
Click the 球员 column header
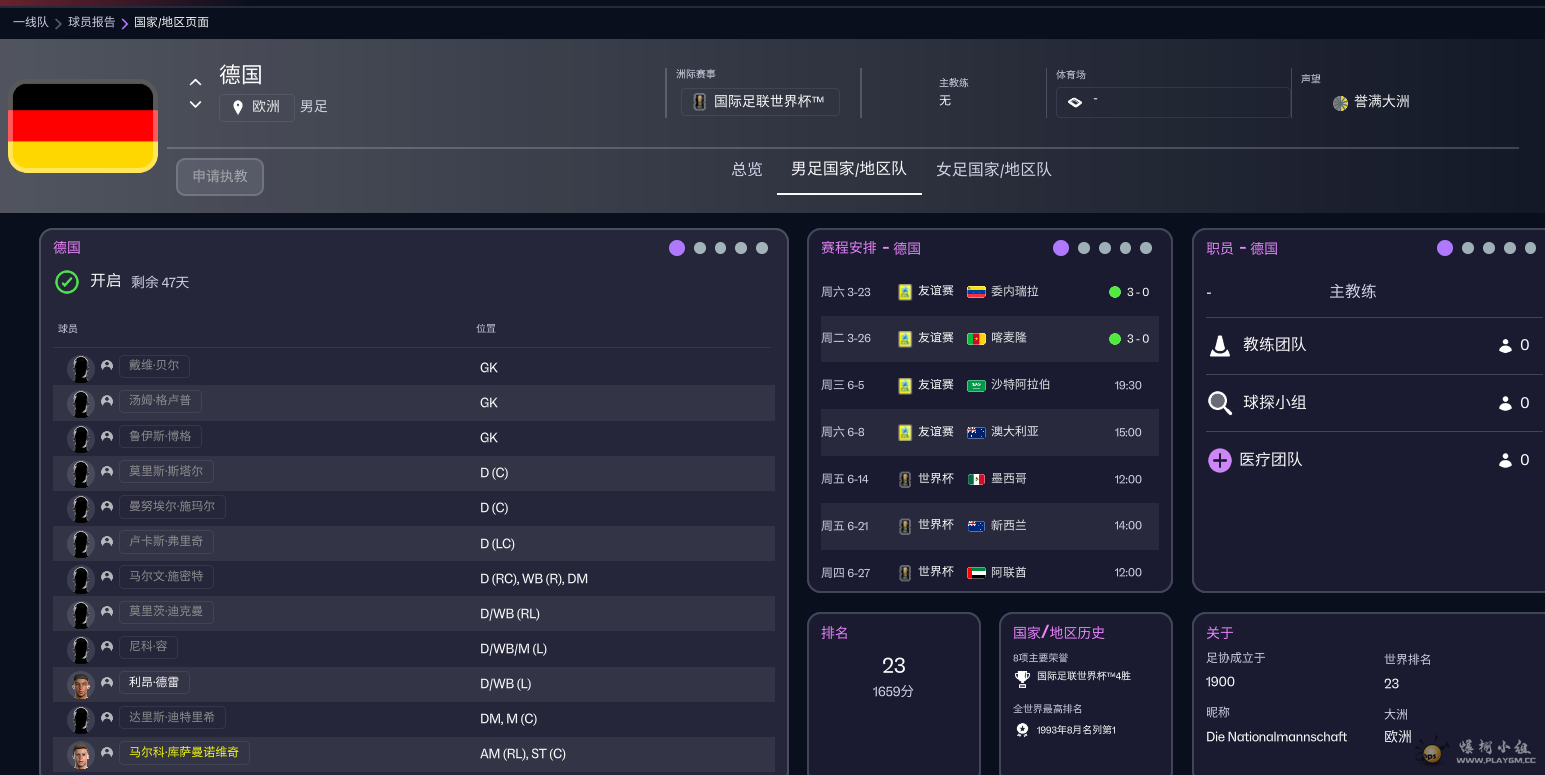pos(68,329)
